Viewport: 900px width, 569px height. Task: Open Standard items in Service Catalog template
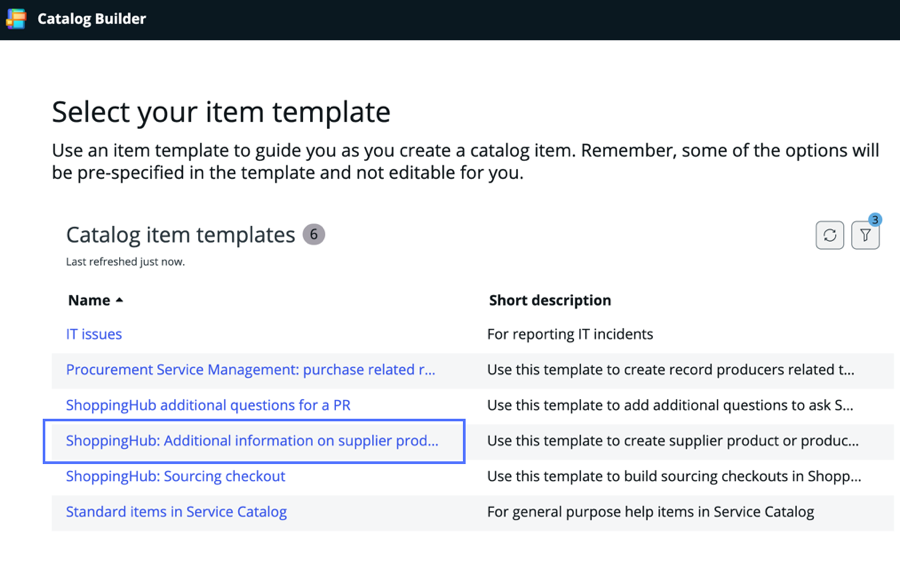point(176,512)
